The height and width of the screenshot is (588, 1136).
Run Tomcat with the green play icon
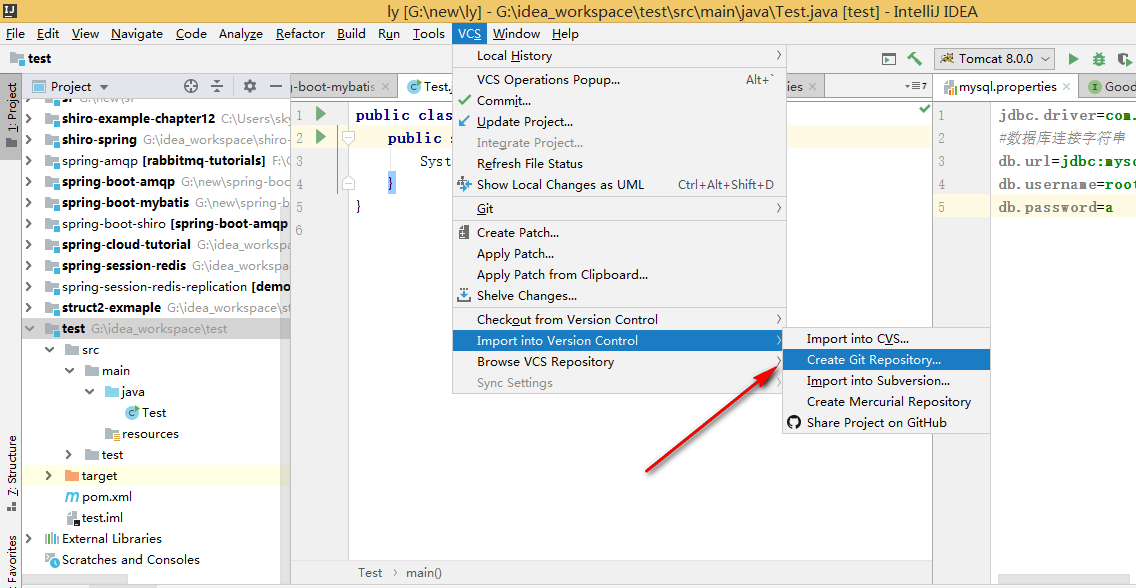point(1074,59)
